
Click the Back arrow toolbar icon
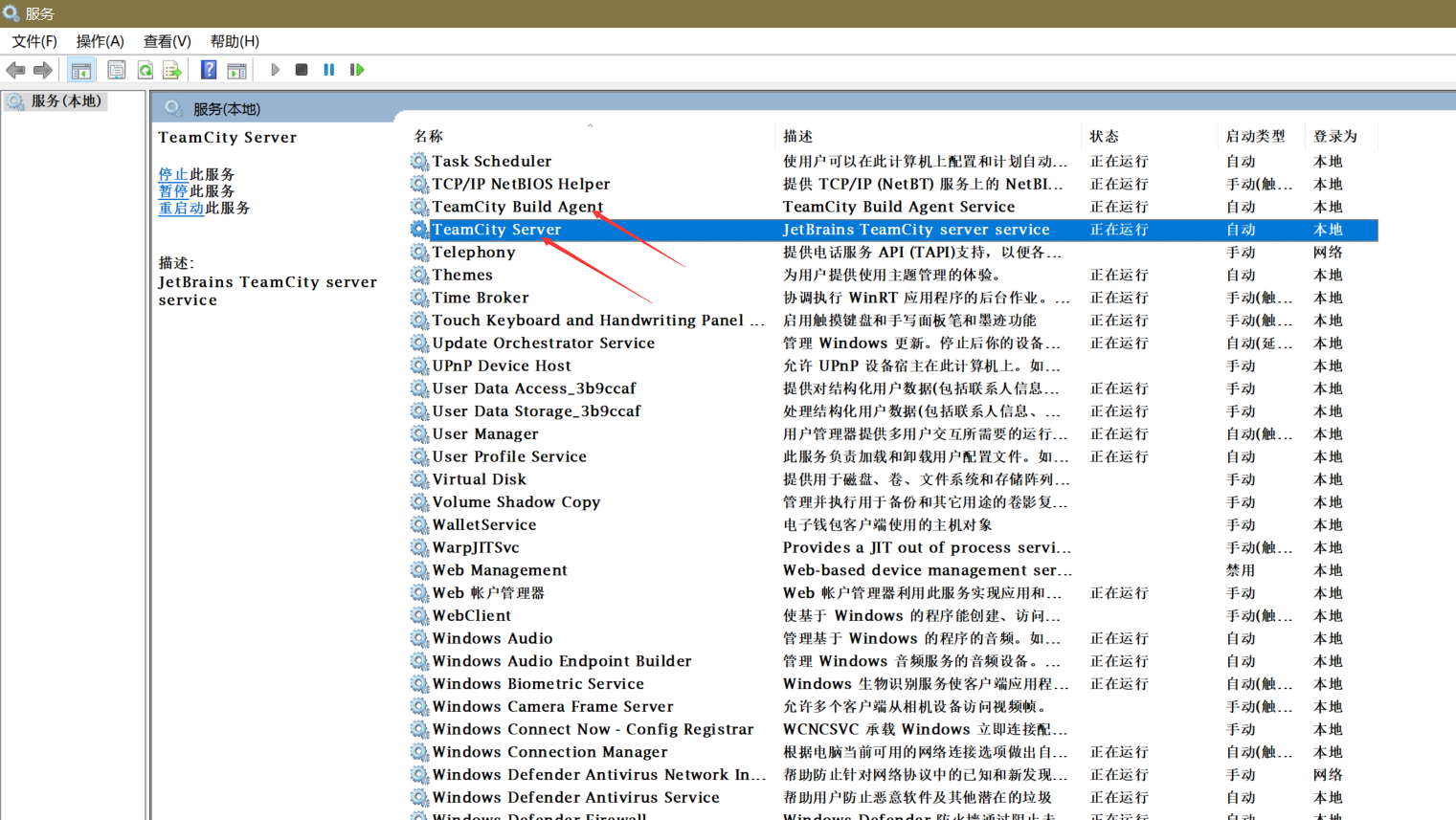point(15,70)
